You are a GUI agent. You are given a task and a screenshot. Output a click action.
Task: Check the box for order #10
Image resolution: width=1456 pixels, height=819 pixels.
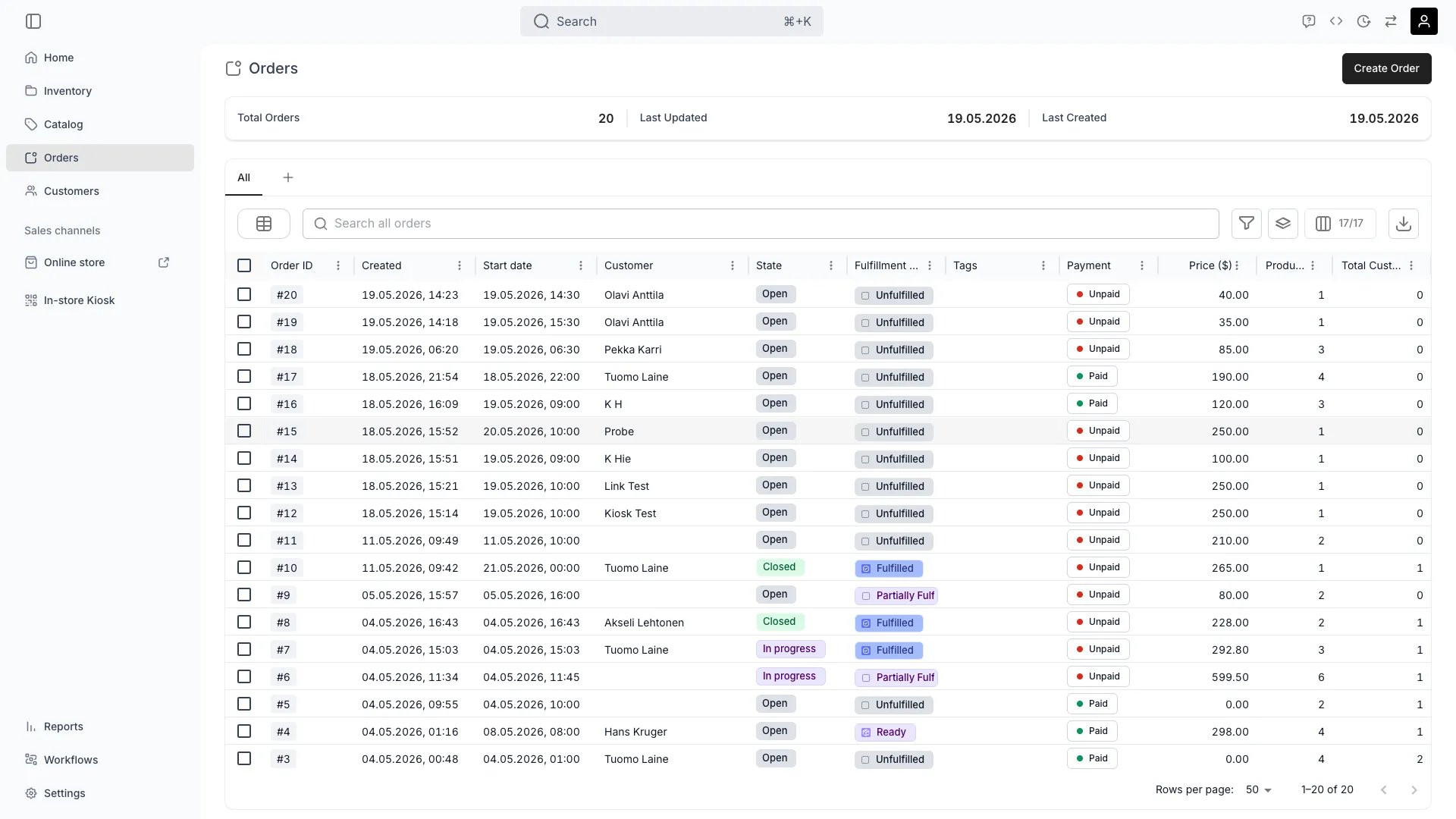[244, 567]
